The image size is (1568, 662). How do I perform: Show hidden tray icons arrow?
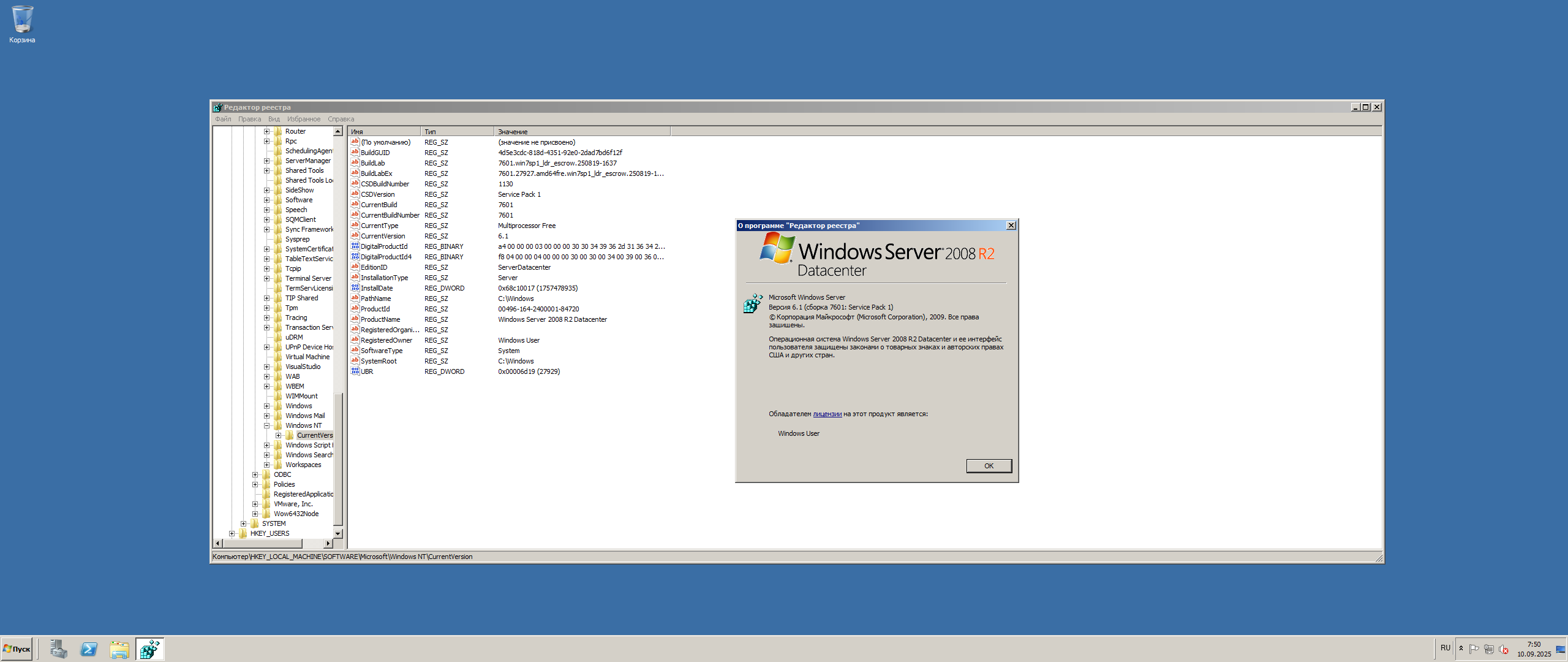tap(1461, 649)
